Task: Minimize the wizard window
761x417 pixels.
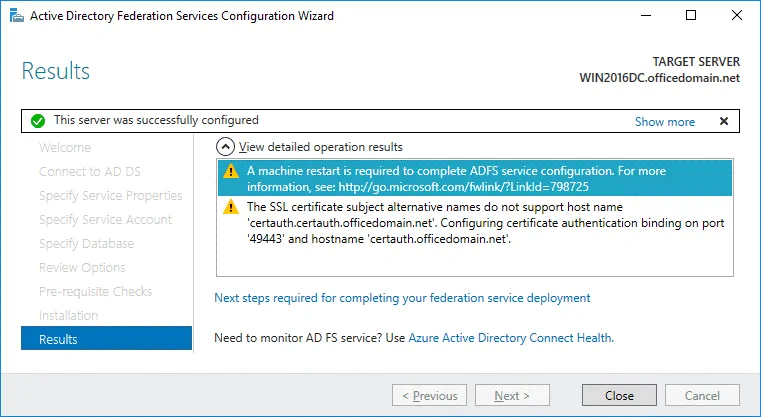Action: 645,16
